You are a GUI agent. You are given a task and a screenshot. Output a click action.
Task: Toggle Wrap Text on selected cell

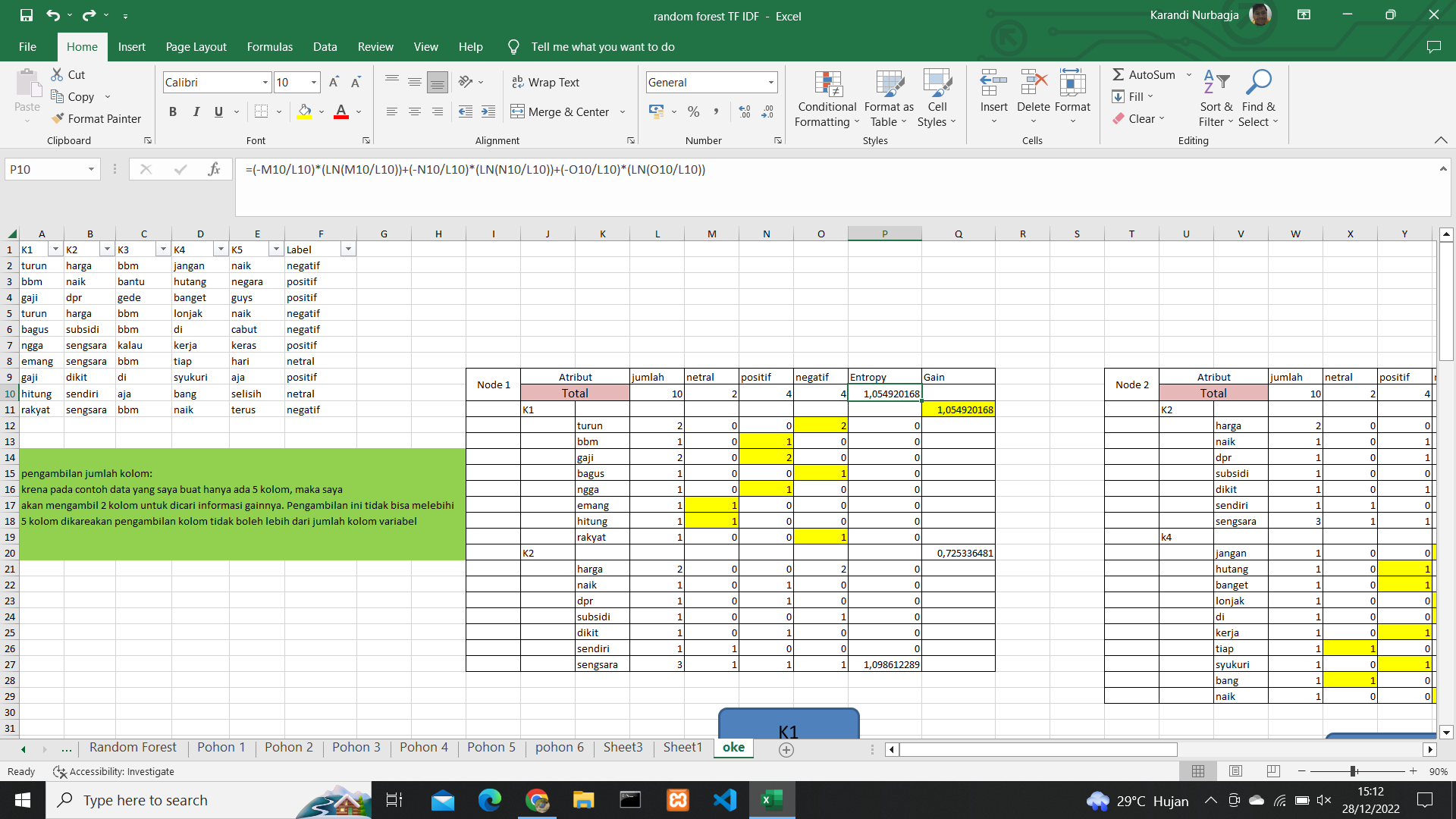click(545, 82)
